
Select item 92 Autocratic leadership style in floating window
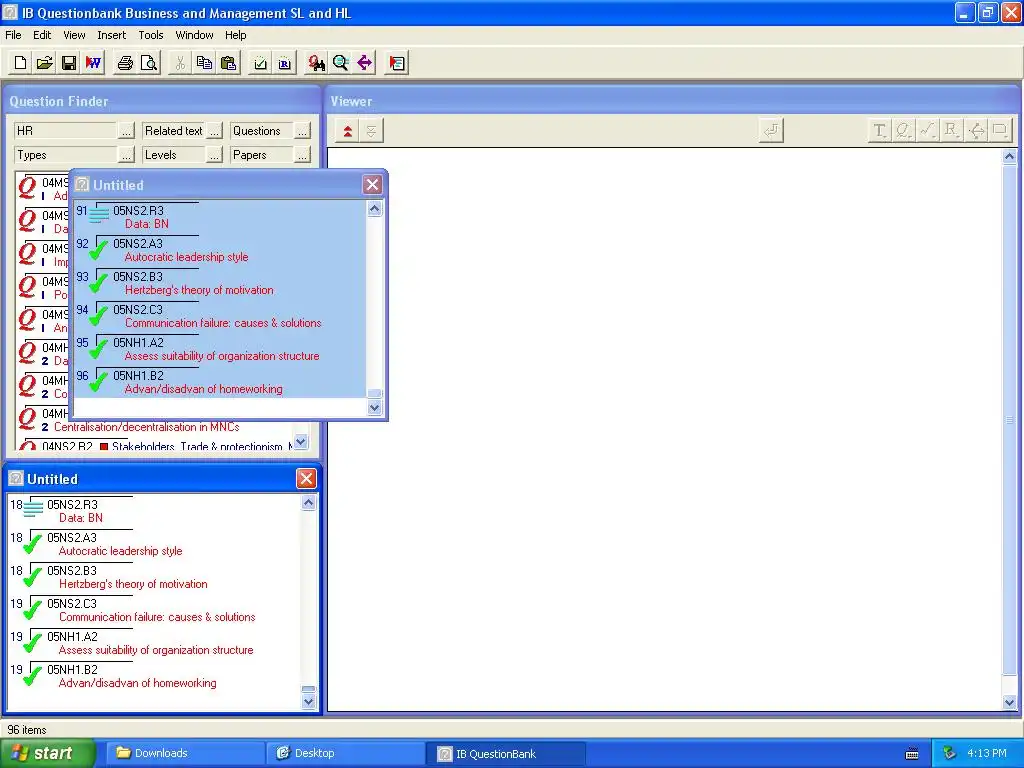coord(220,251)
